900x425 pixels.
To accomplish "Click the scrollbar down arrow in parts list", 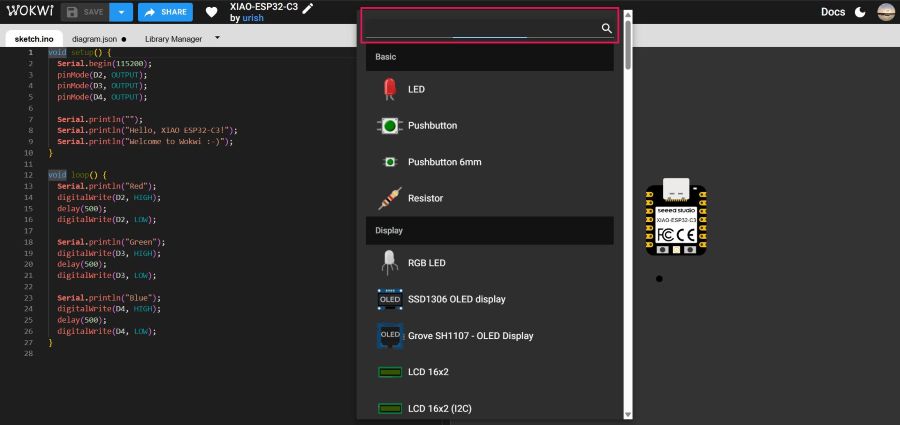I will 628,415.
